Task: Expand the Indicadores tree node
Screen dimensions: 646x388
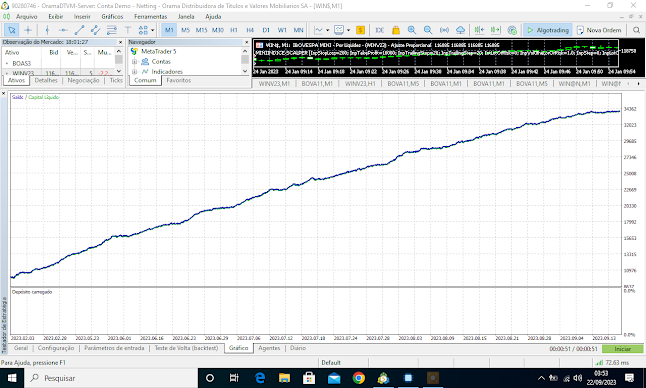Action: [x=134, y=72]
